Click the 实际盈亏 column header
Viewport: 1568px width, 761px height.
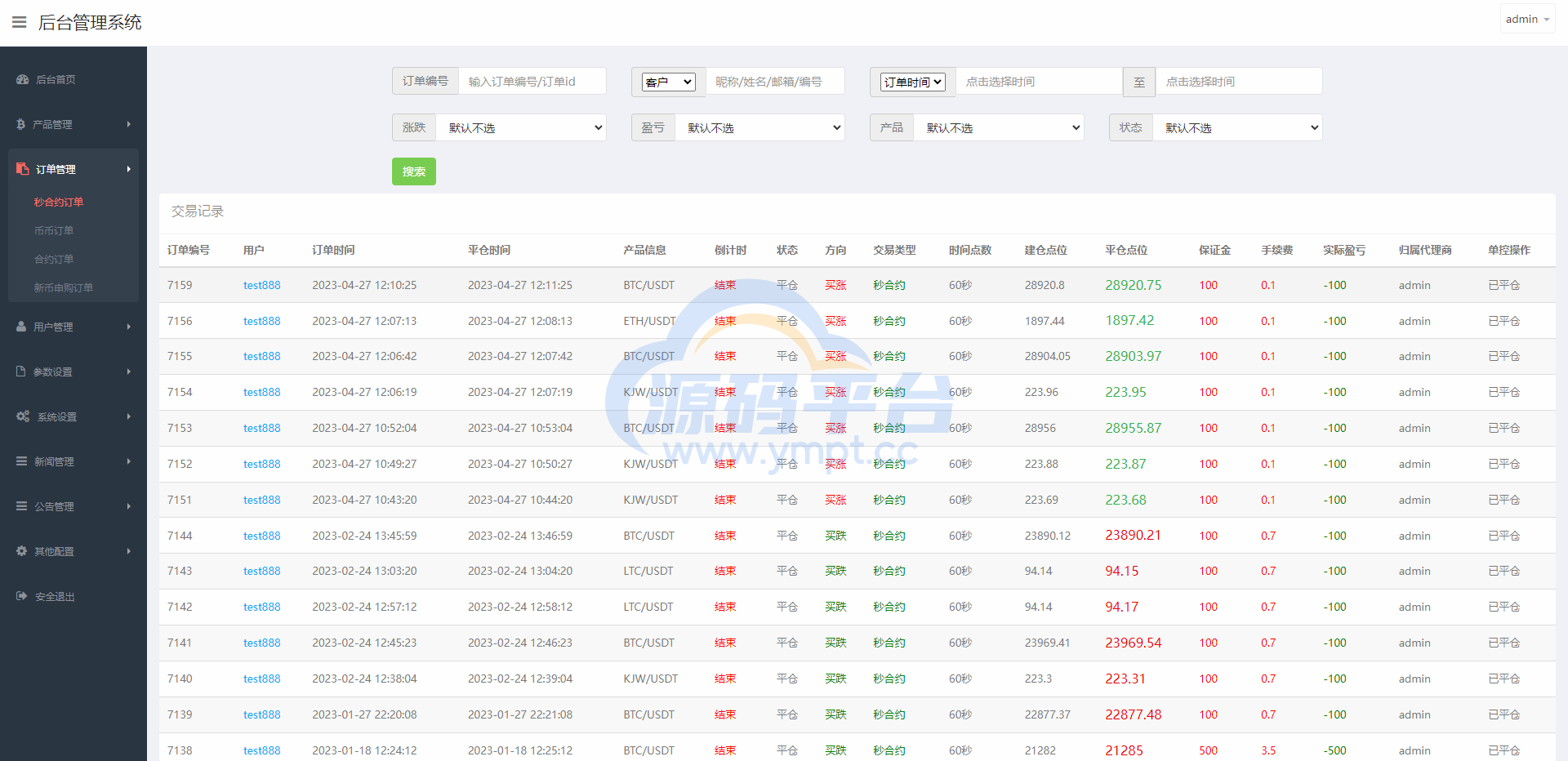(1344, 250)
